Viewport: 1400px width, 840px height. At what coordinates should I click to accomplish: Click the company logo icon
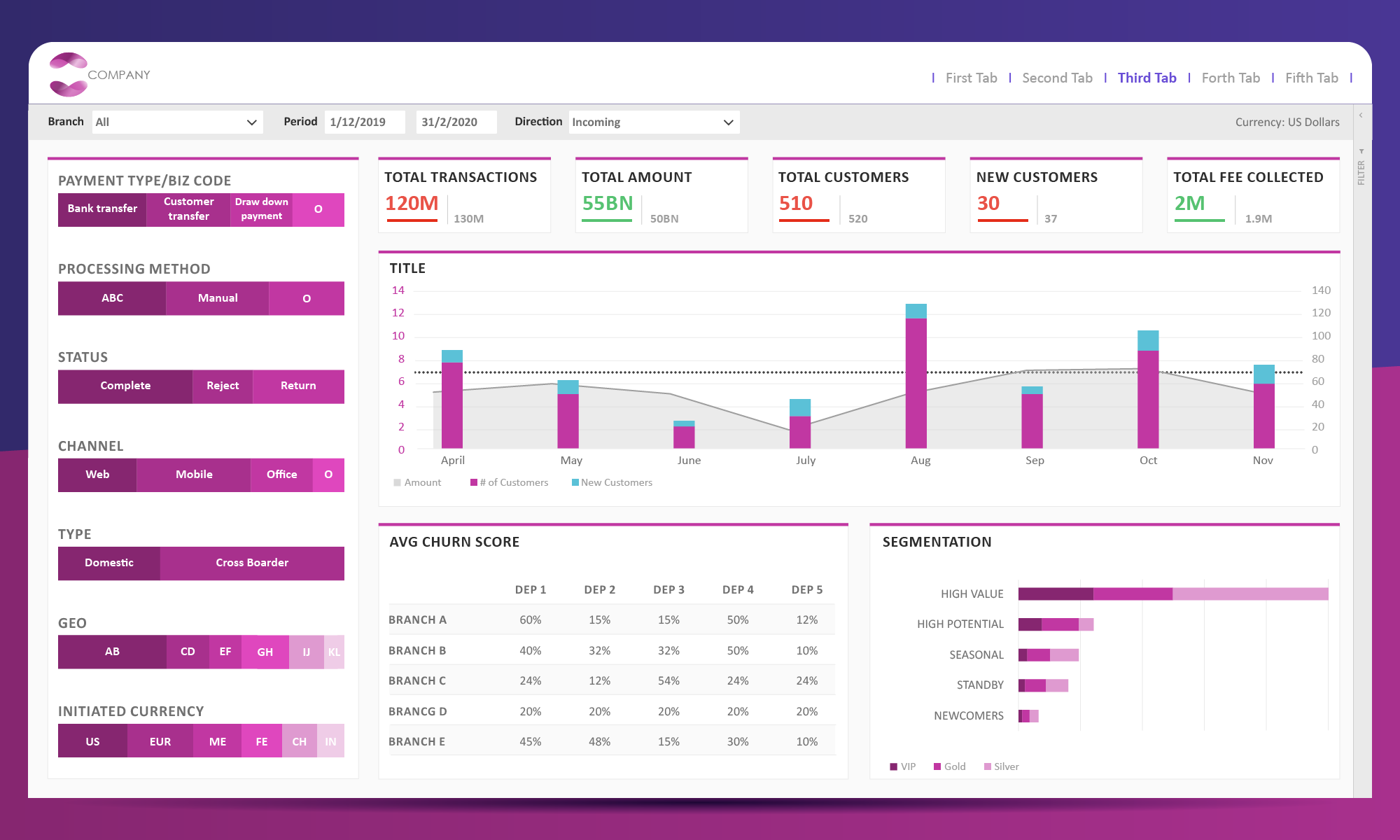click(69, 74)
